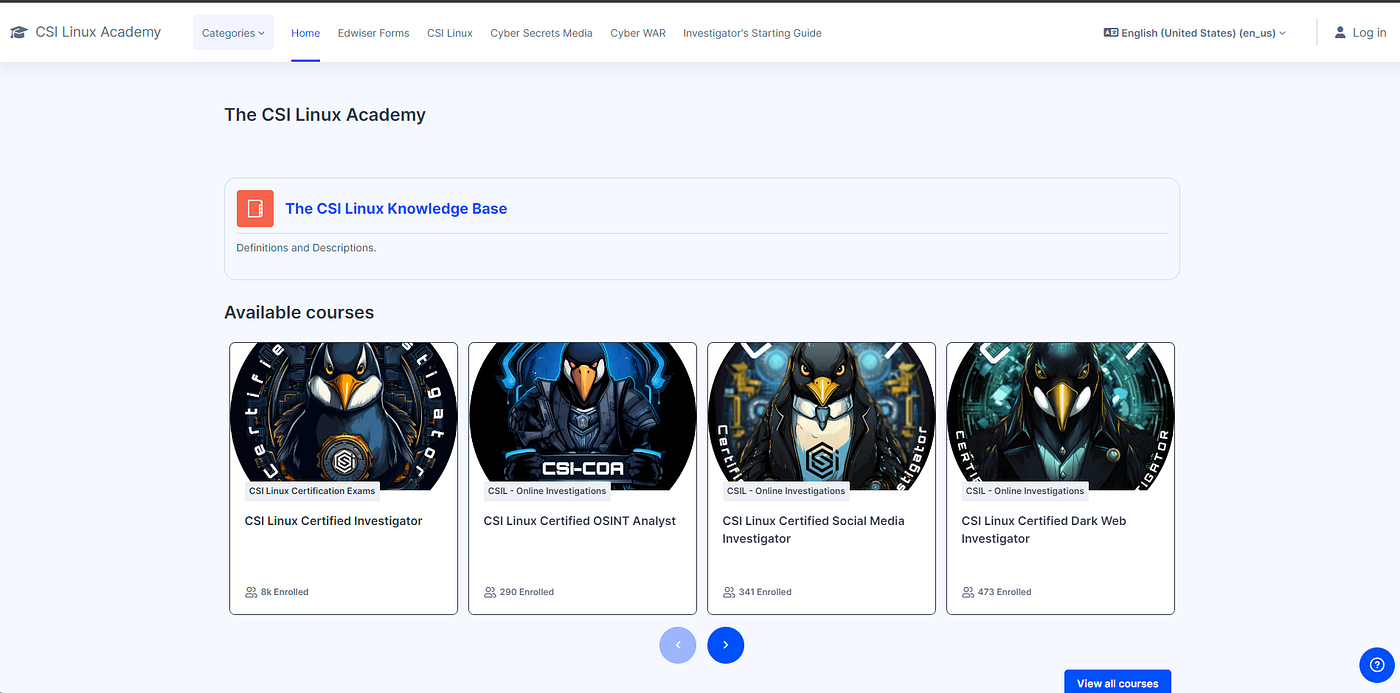Screen dimensions: 1400x693
Task: Open The CSI Linux Knowledge Base link
Action: click(x=396, y=209)
